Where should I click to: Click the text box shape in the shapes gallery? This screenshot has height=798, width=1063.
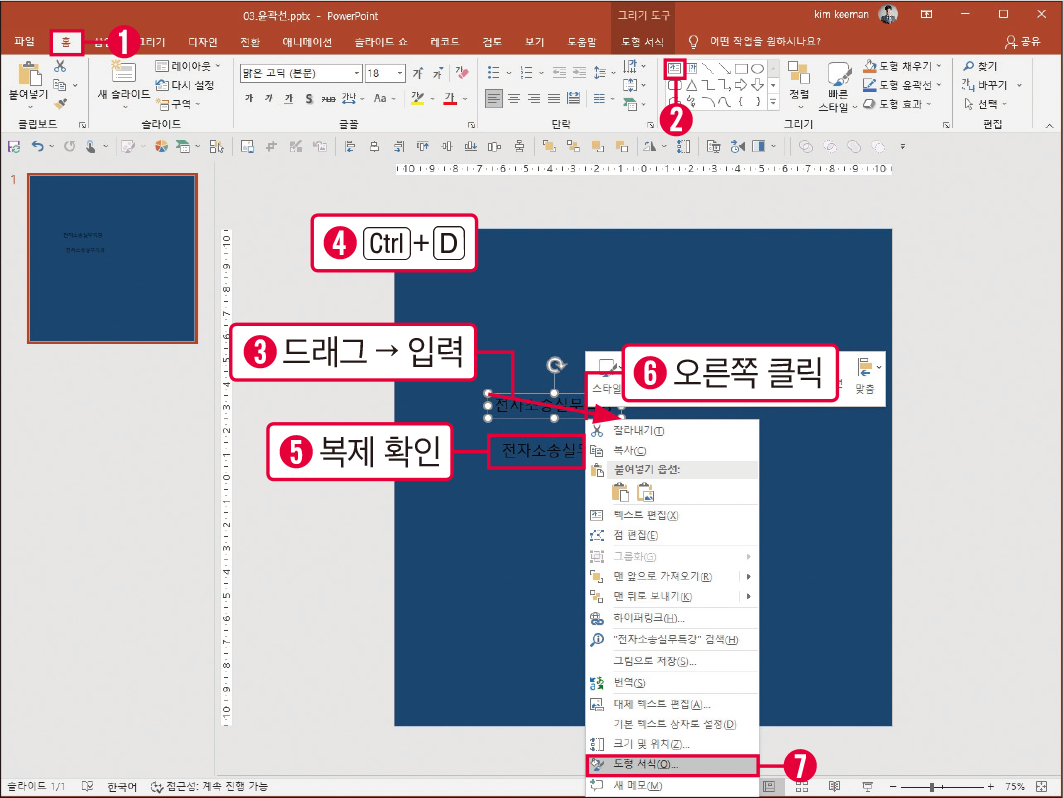(x=675, y=68)
